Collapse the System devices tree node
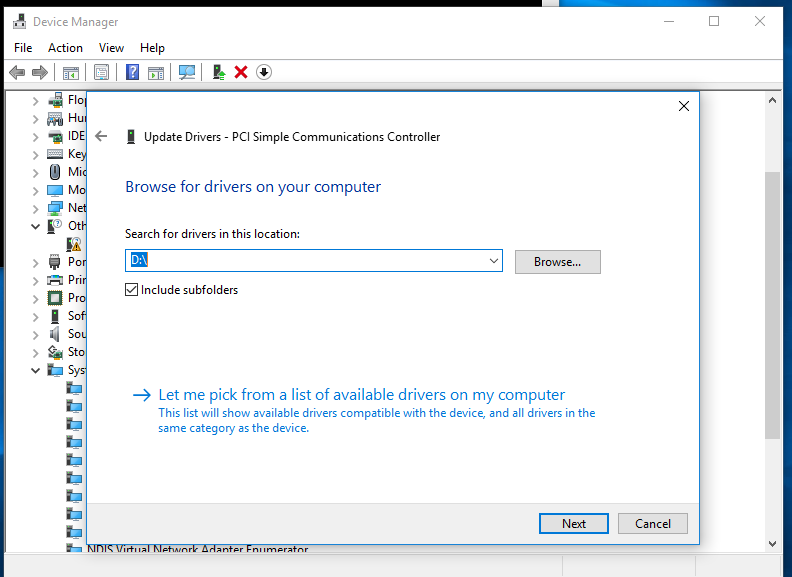The image size is (792, 577). pos(36,370)
